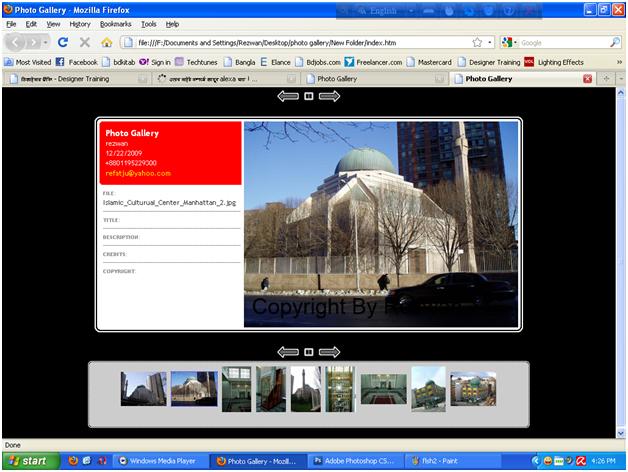Select eighth thumbnail of yellow building
The height and width of the screenshot is (472, 628).
tap(428, 389)
